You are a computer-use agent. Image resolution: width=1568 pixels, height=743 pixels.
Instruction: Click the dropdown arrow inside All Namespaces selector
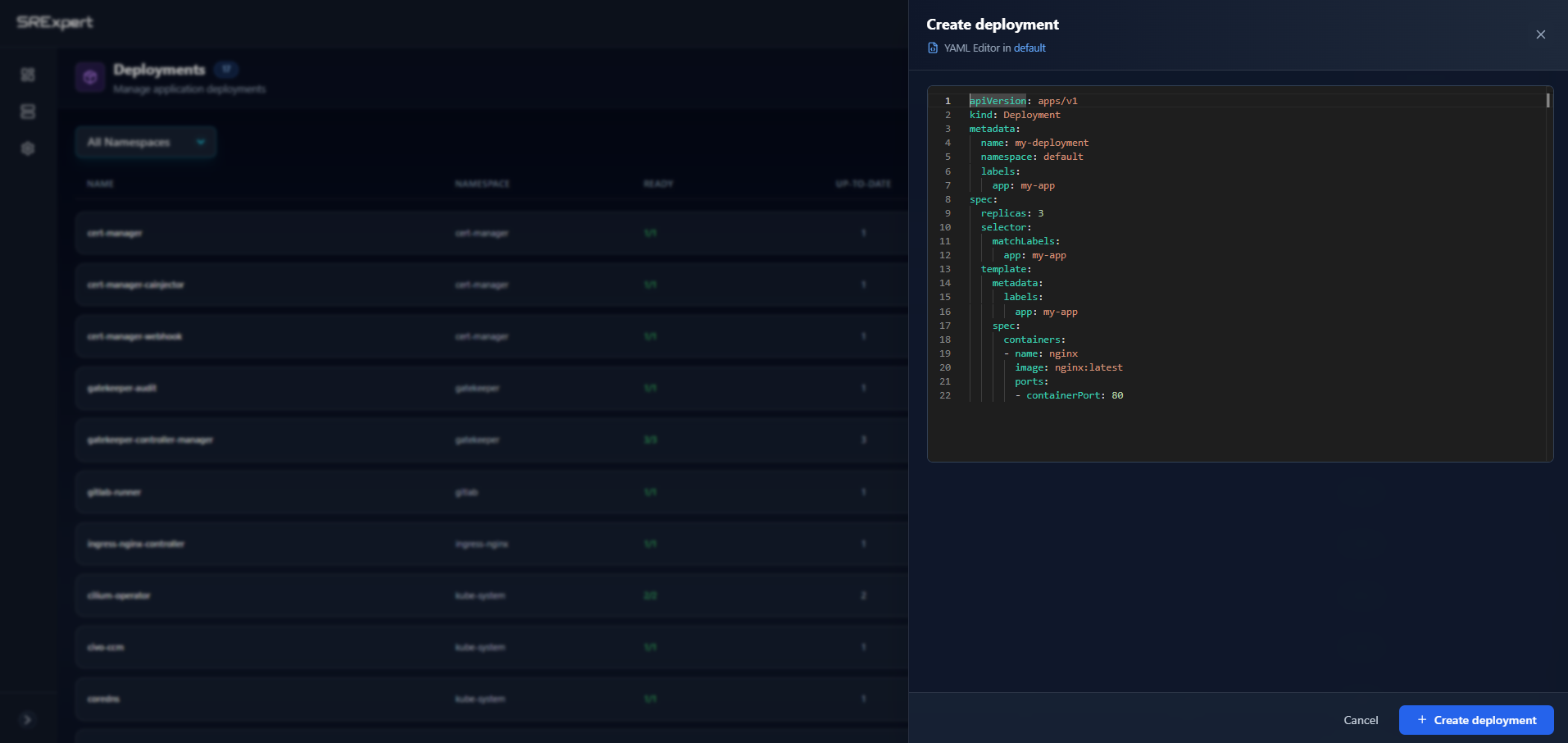click(201, 142)
